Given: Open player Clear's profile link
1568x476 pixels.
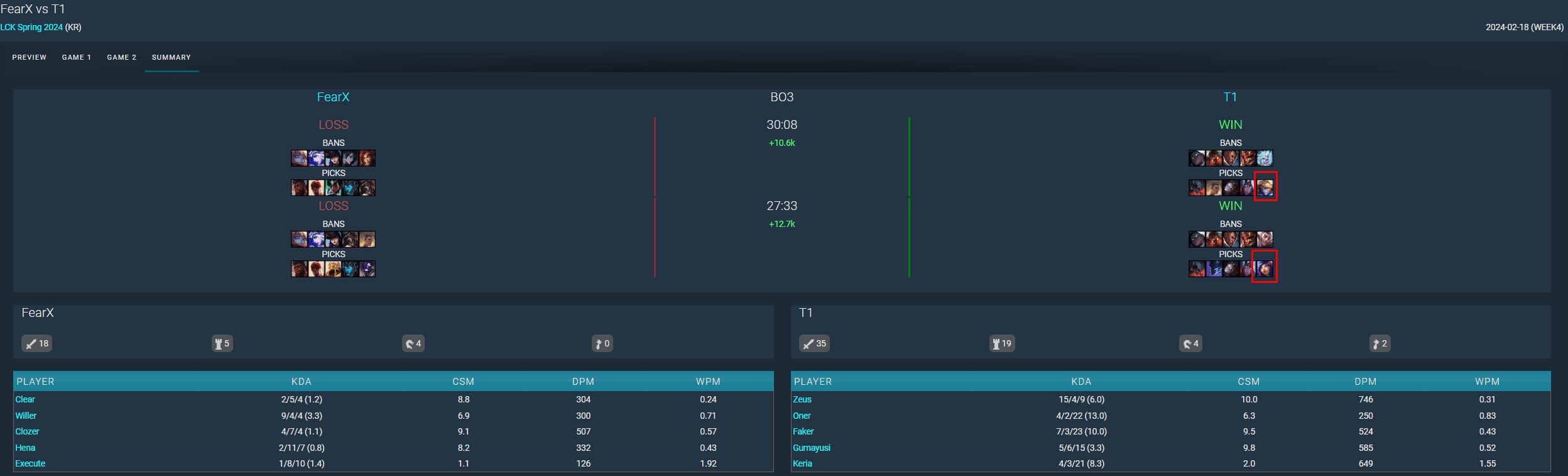Looking at the screenshot, I should click(x=25, y=399).
